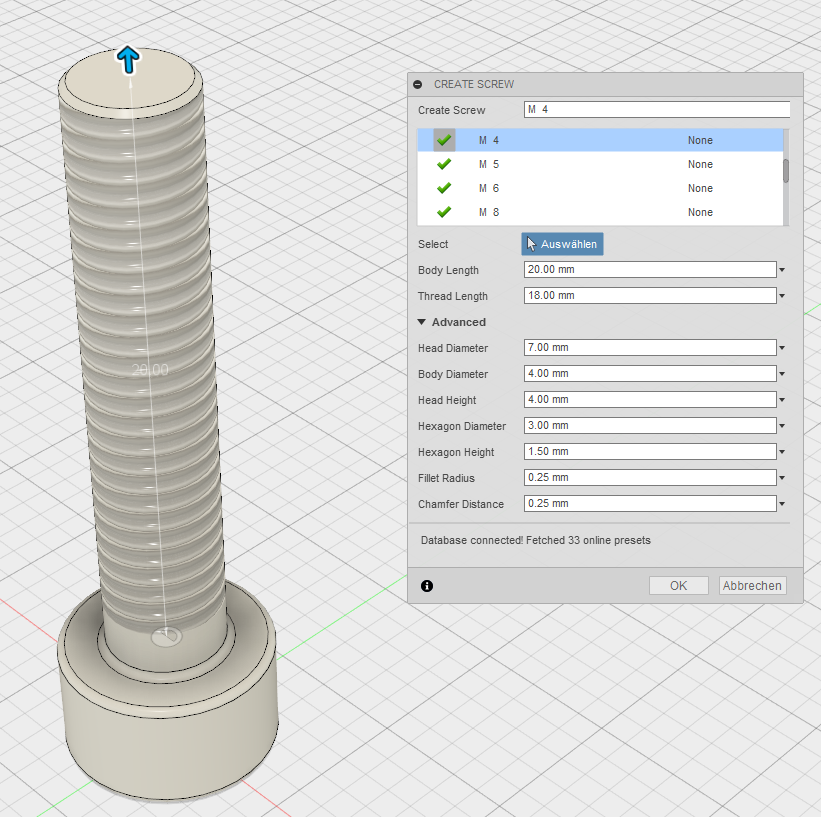Collapse the Create Screw dialog header icon
821x817 pixels.
[418, 85]
